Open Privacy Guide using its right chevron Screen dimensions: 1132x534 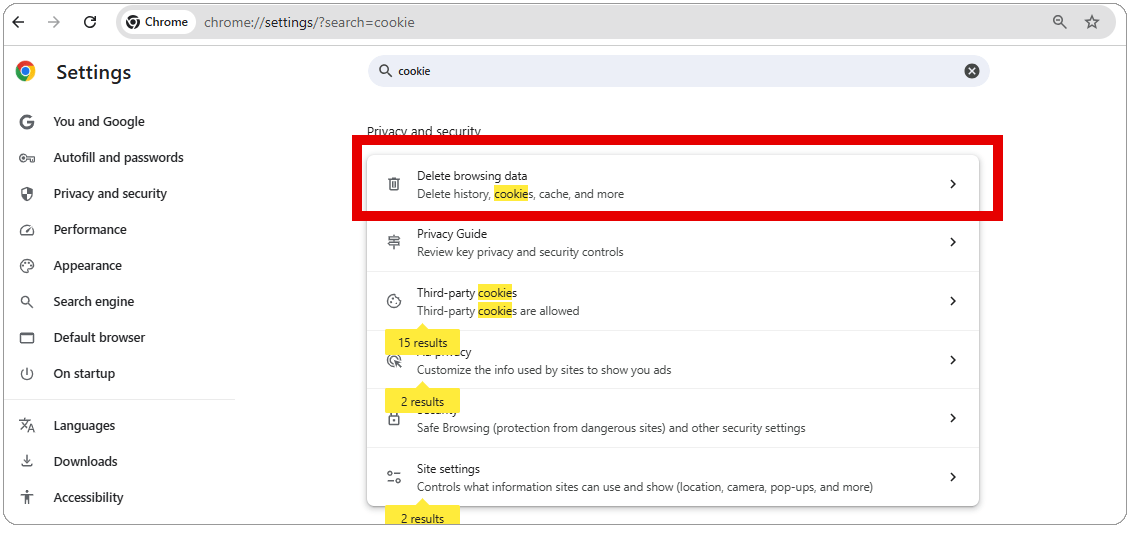click(952, 242)
